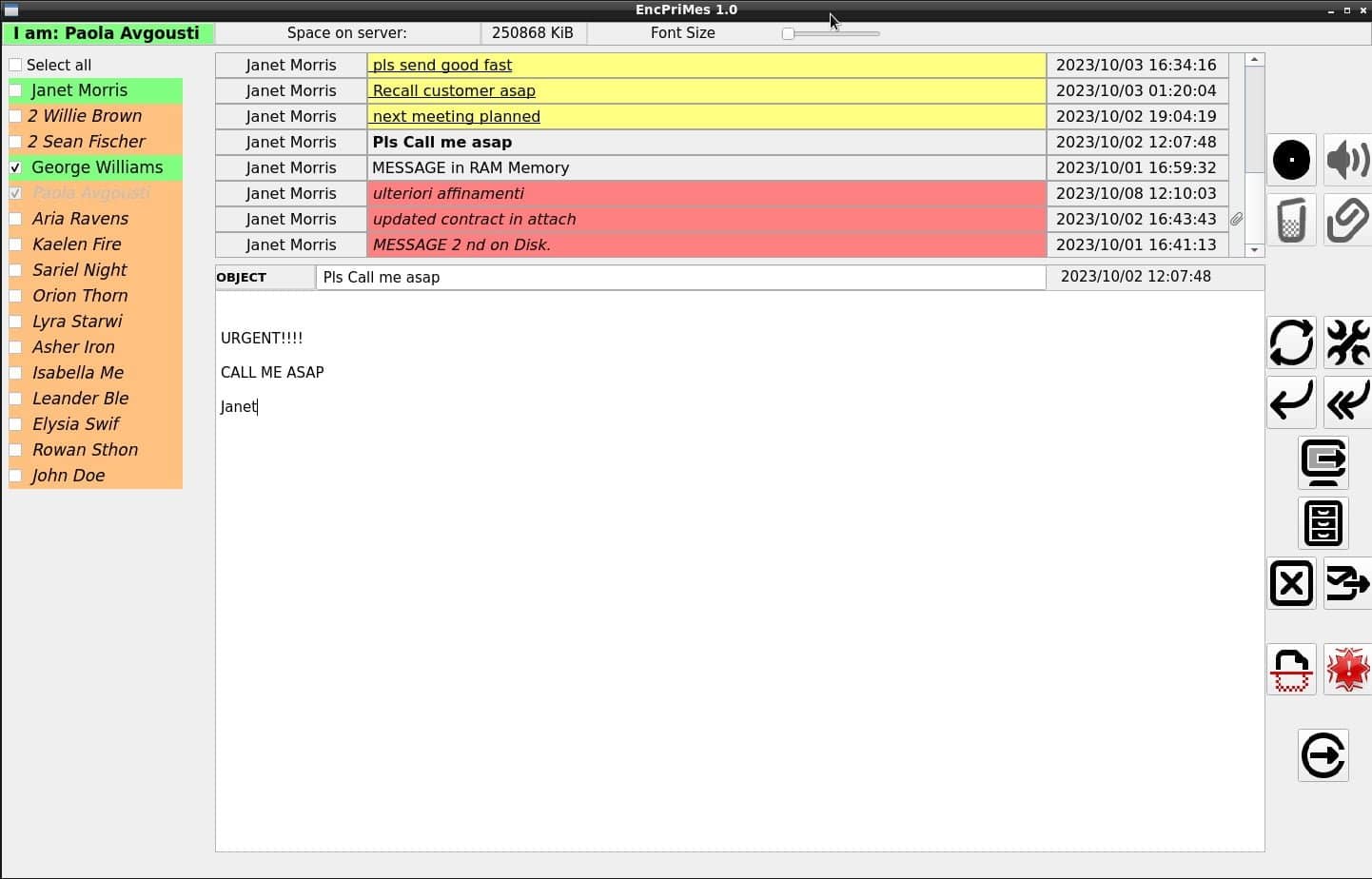Open settings via the wrench tools icon

coord(1348,343)
